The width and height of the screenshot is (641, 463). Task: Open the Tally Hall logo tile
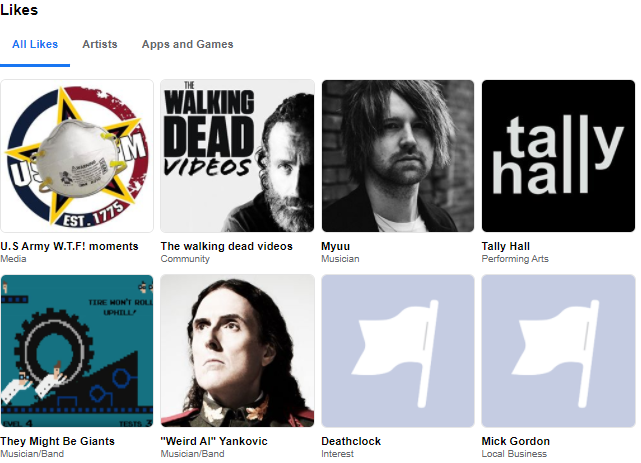coord(558,156)
